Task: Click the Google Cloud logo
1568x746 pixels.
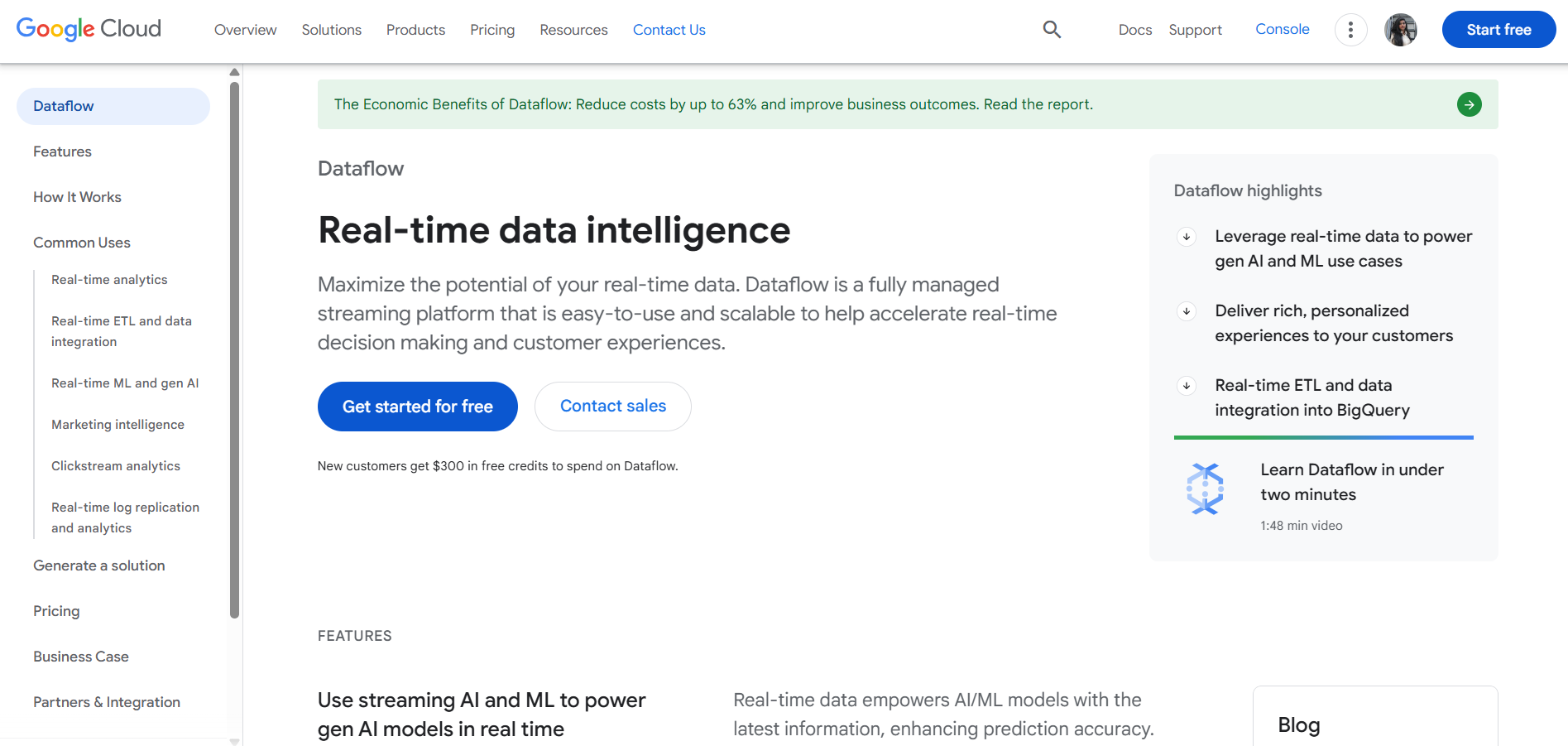Action: (88, 29)
